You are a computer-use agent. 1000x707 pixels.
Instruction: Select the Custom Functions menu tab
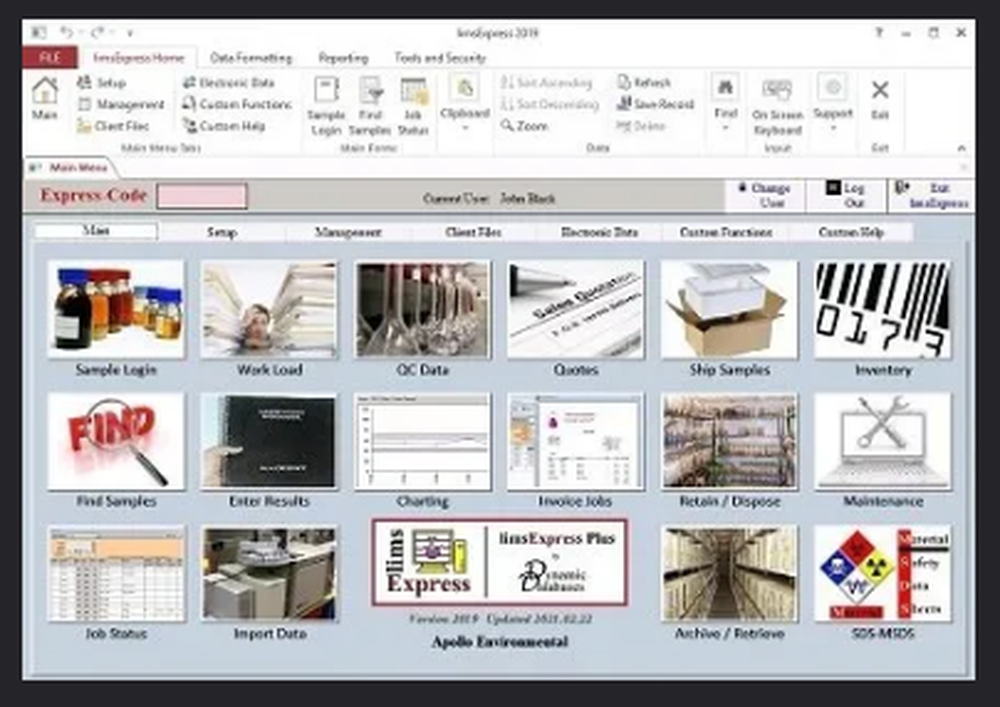726,232
